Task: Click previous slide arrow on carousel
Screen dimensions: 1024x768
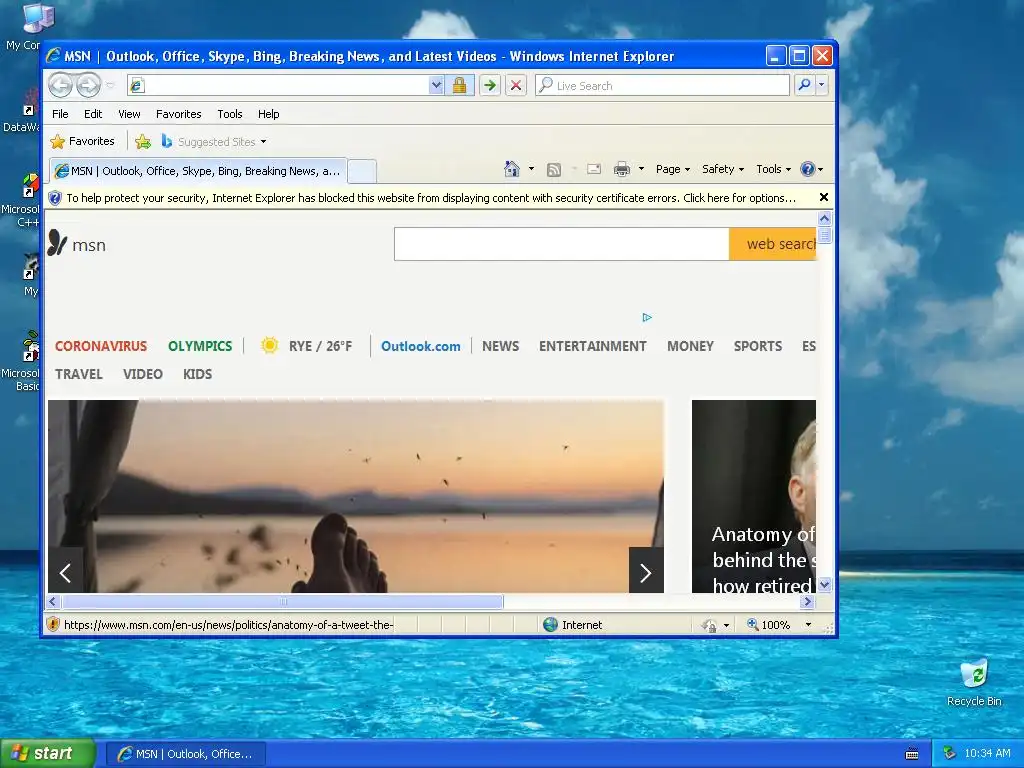Action: (65, 572)
